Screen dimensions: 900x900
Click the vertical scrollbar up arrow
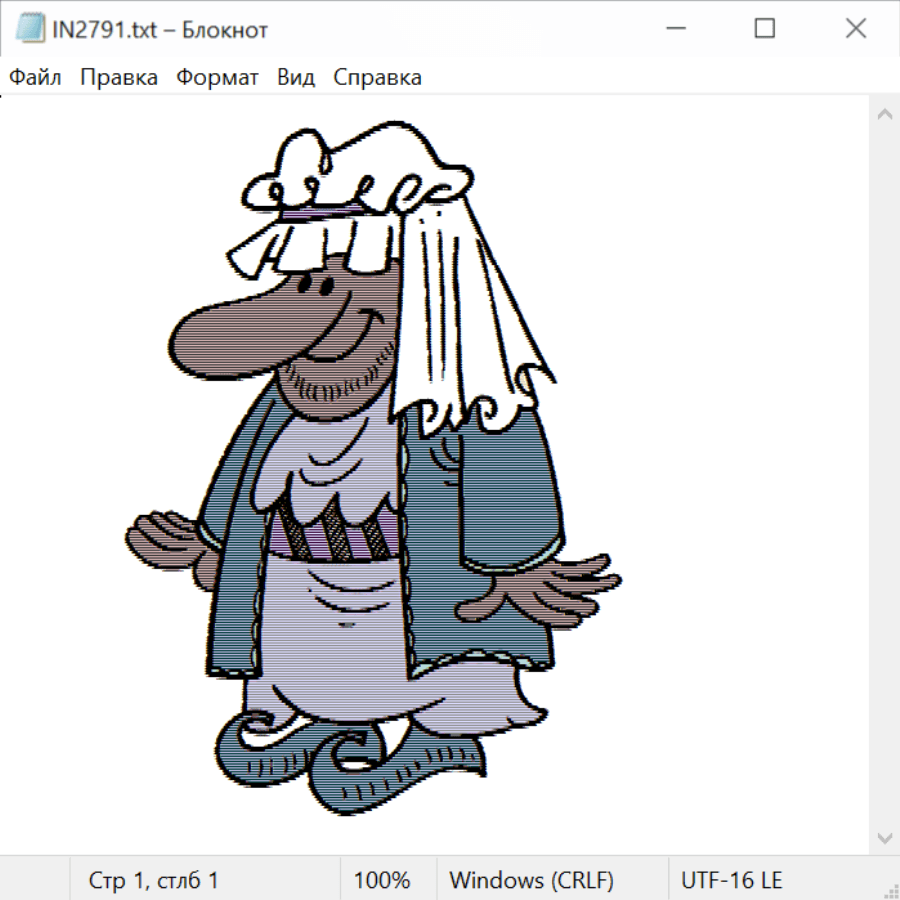coord(884,115)
